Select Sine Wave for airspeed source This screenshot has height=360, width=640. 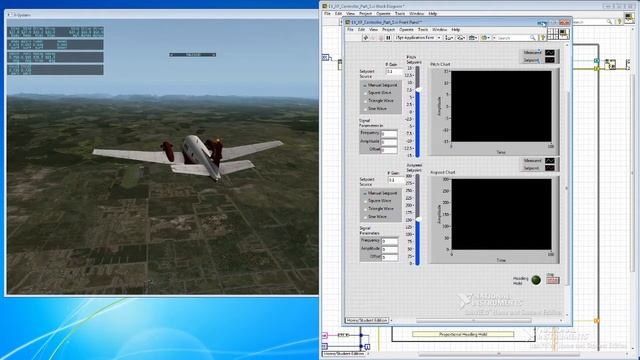point(376,217)
